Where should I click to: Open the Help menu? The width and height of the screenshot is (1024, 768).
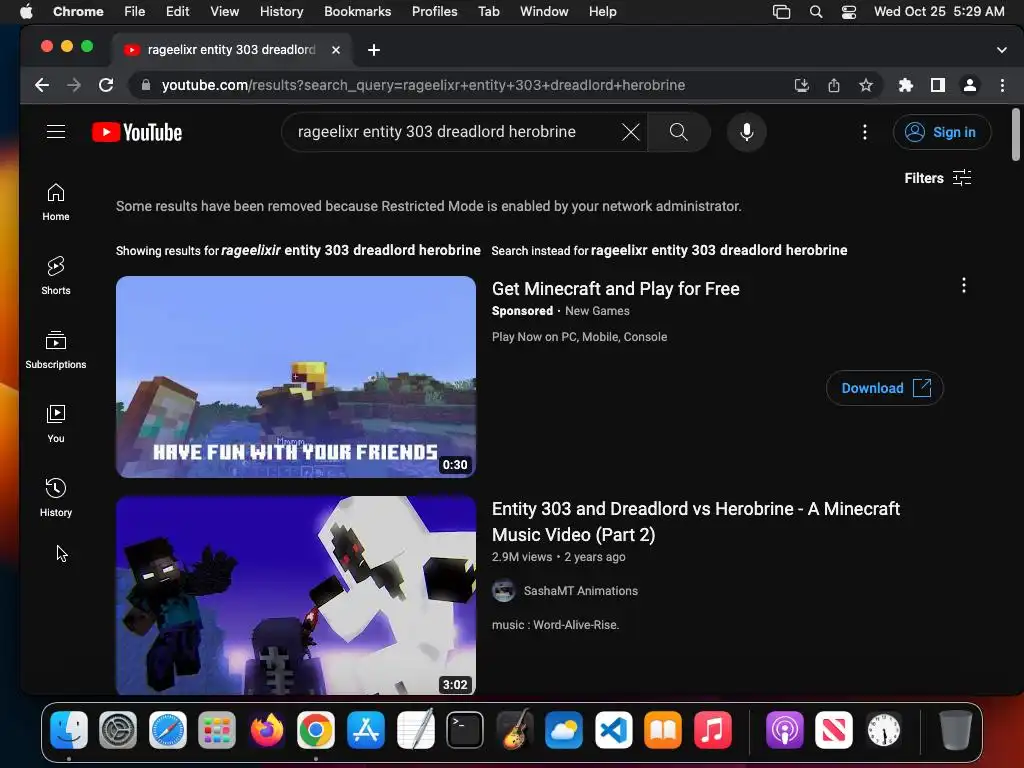pyautogui.click(x=602, y=11)
